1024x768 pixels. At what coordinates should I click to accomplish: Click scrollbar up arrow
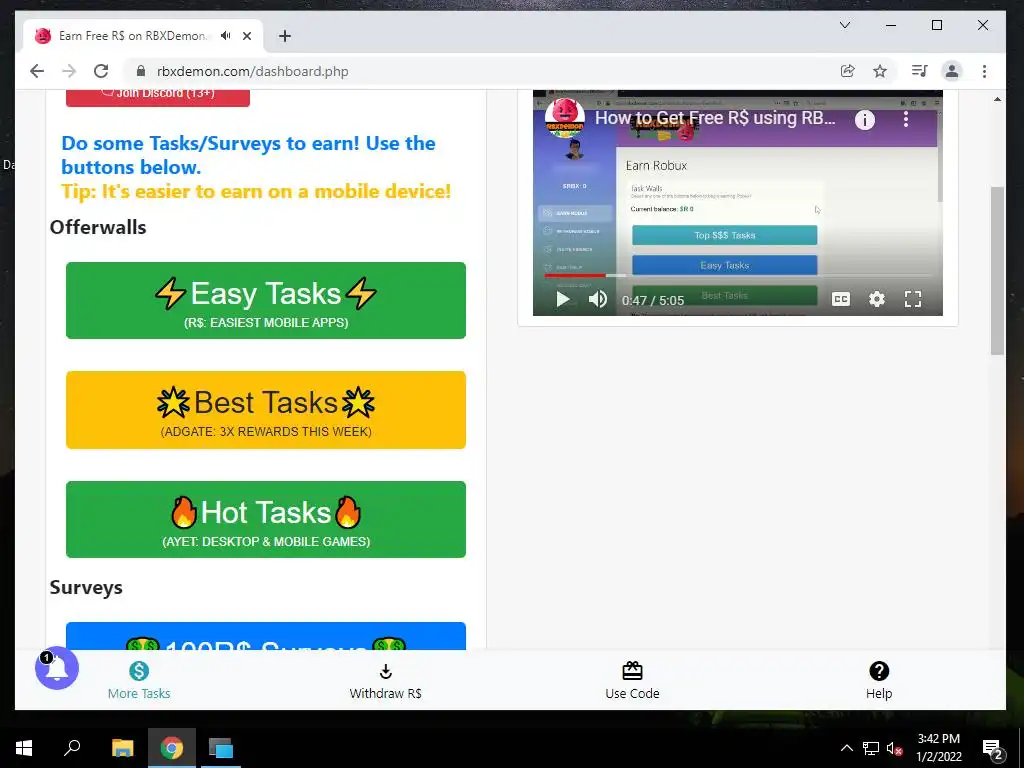point(997,99)
